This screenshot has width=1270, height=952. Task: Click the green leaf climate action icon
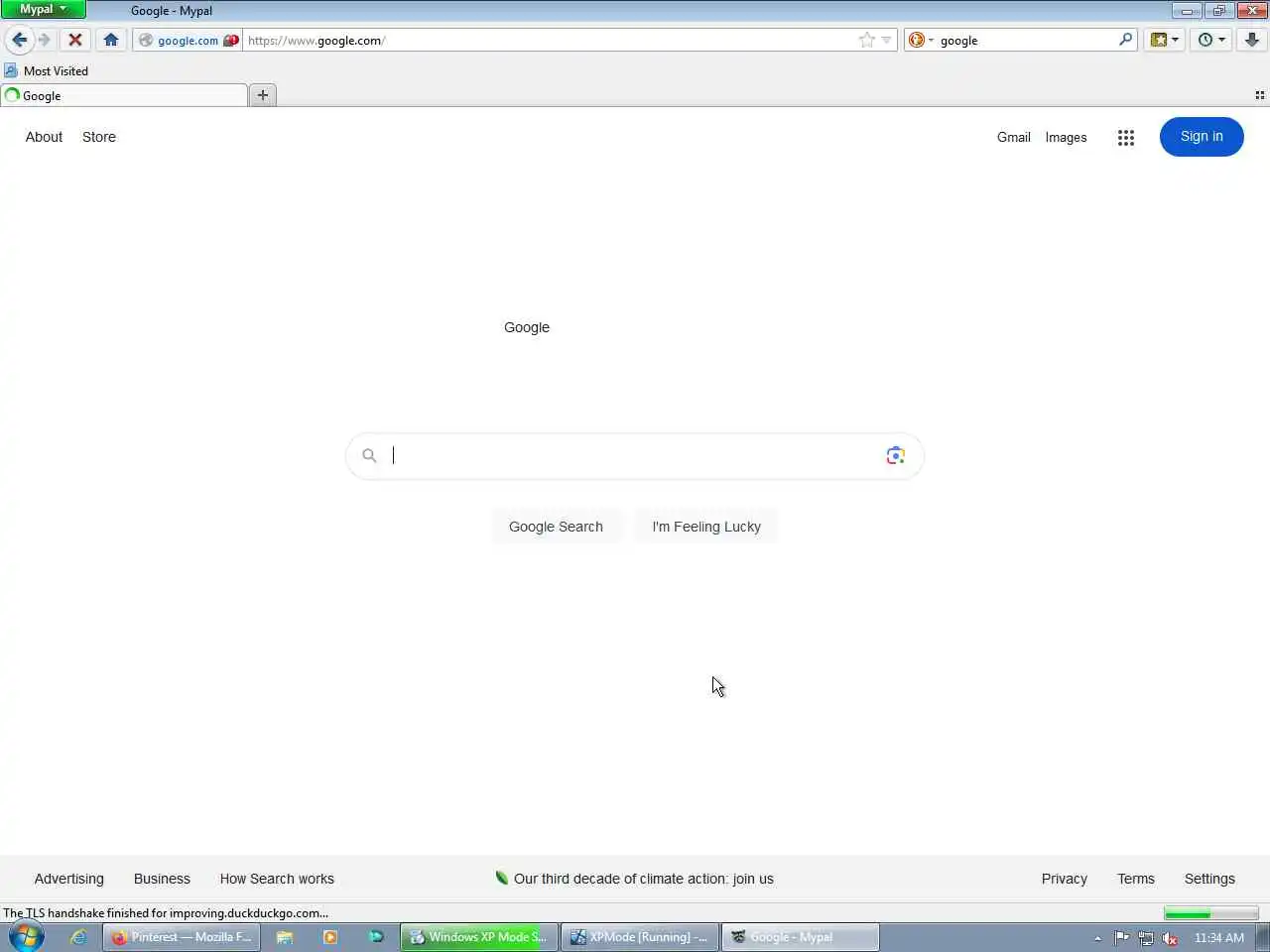pyautogui.click(x=502, y=878)
